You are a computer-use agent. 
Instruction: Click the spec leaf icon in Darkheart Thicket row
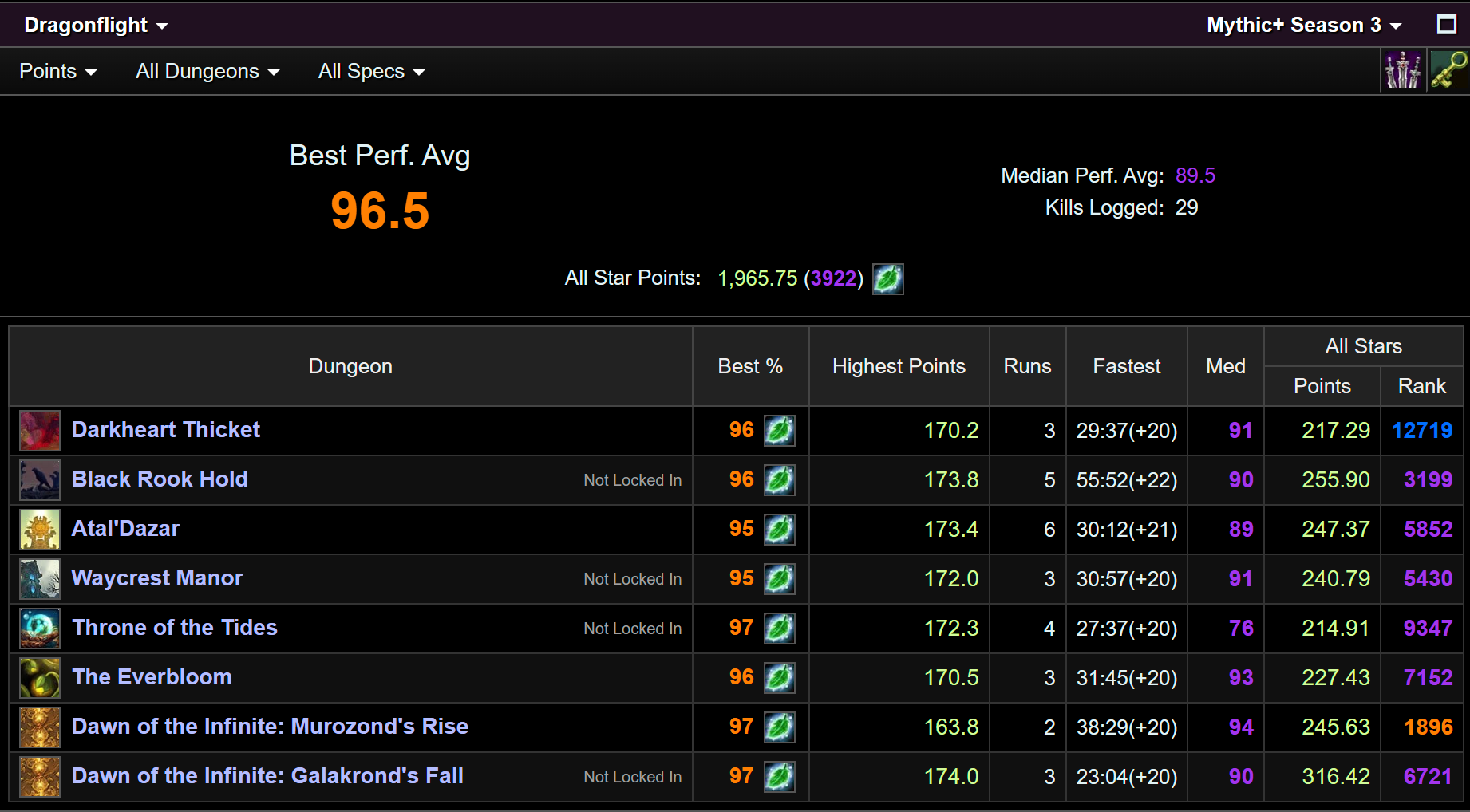point(780,431)
